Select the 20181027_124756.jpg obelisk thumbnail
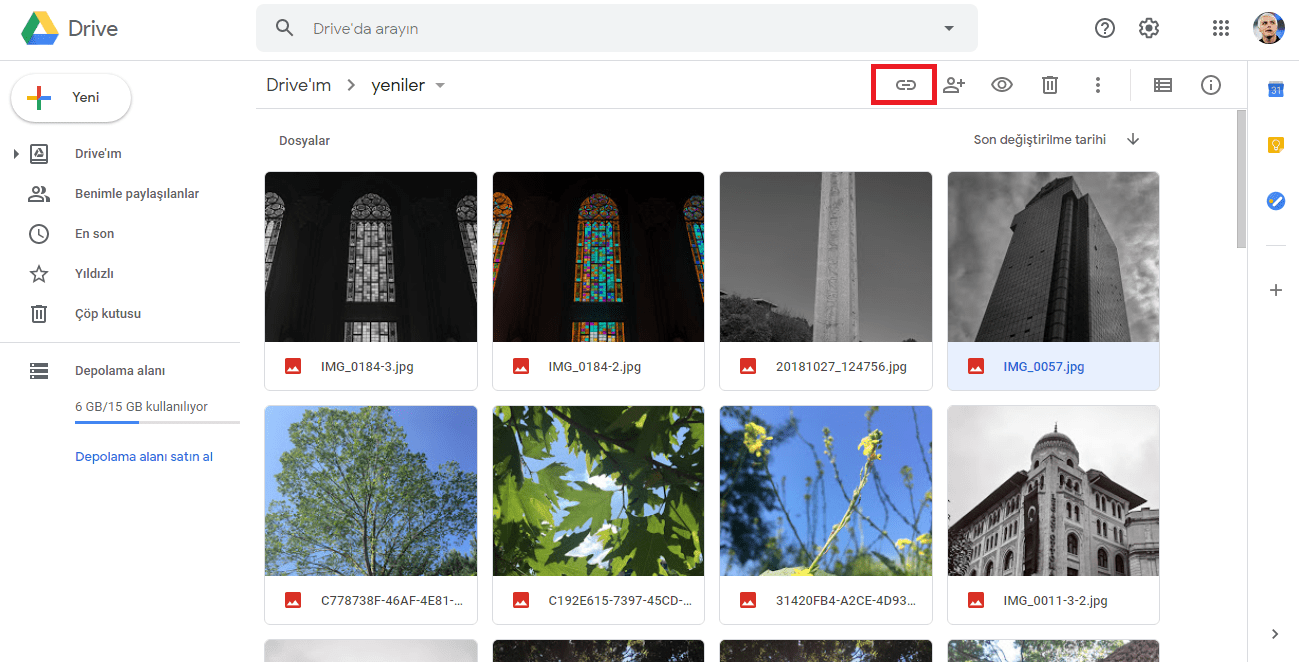Screen dimensions: 1299x662 826,257
